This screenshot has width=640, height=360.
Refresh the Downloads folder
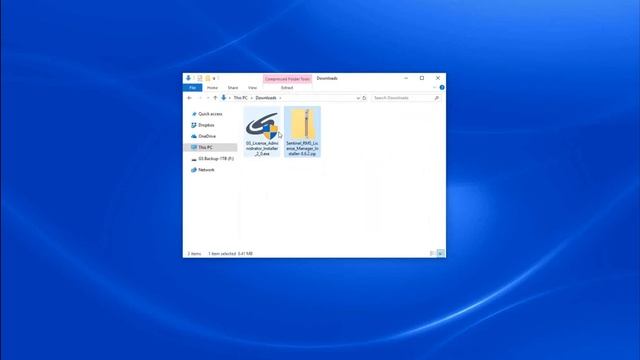tap(364, 98)
